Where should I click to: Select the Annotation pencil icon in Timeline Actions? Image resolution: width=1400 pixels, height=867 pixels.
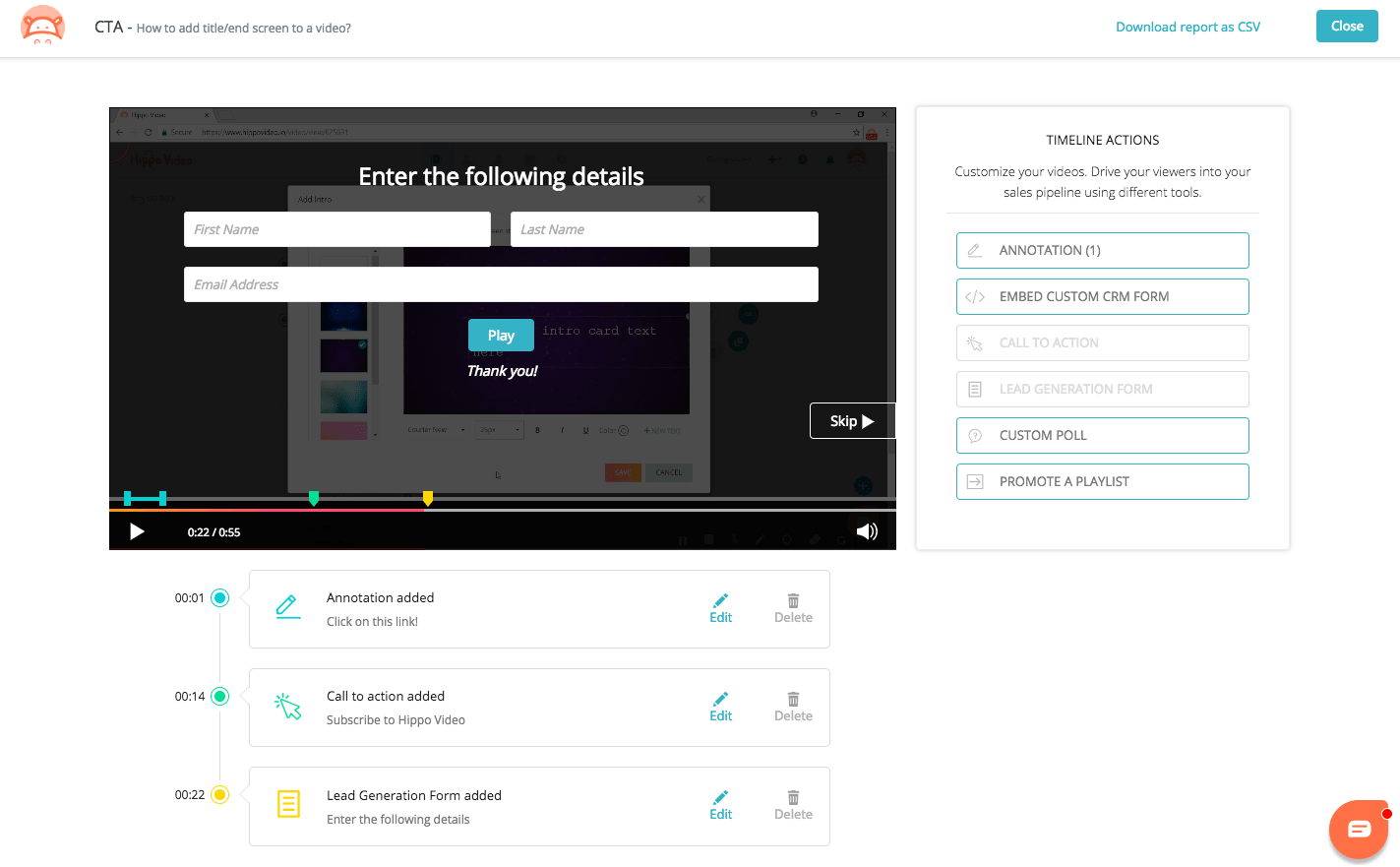975,250
